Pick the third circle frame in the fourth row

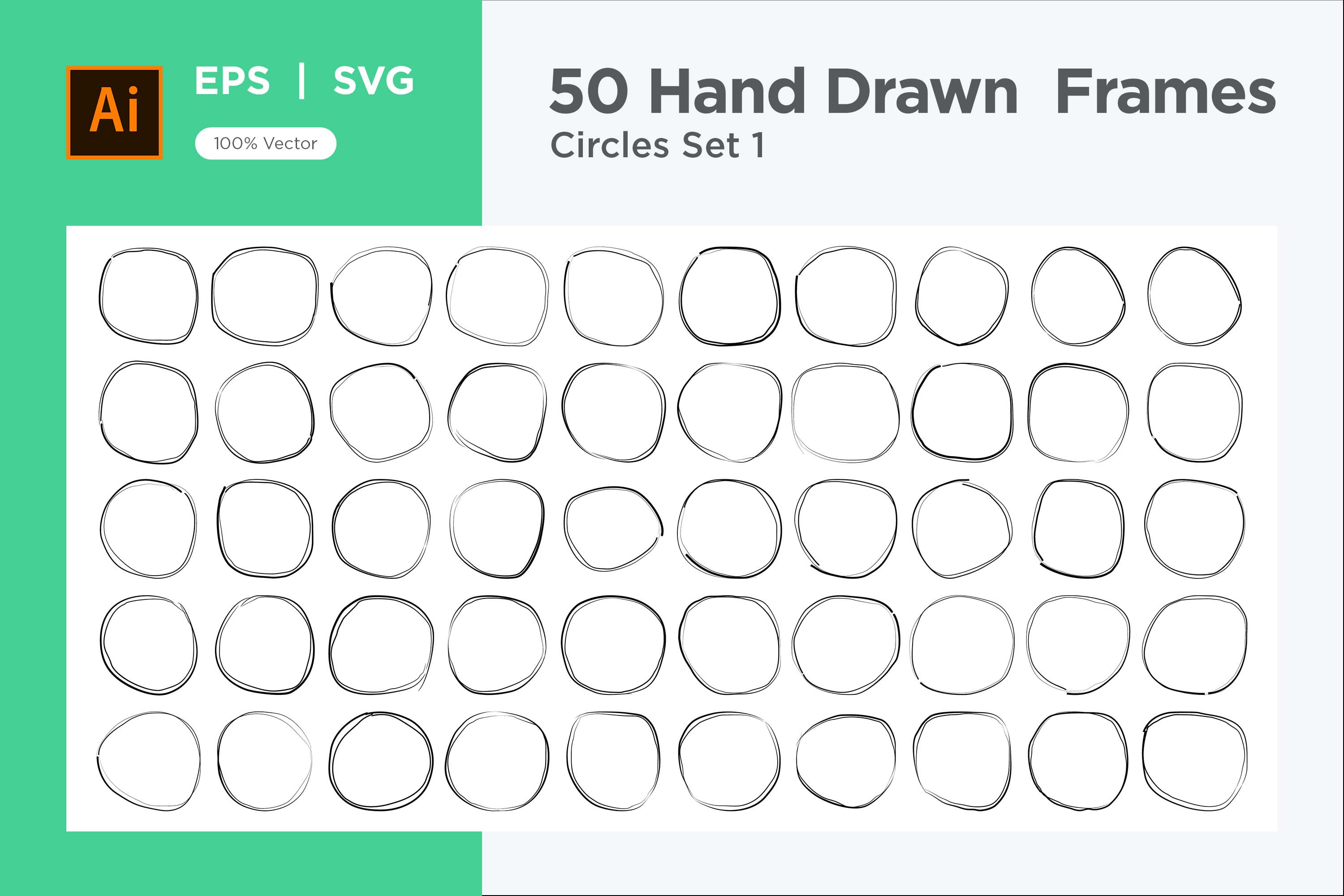tap(381, 645)
